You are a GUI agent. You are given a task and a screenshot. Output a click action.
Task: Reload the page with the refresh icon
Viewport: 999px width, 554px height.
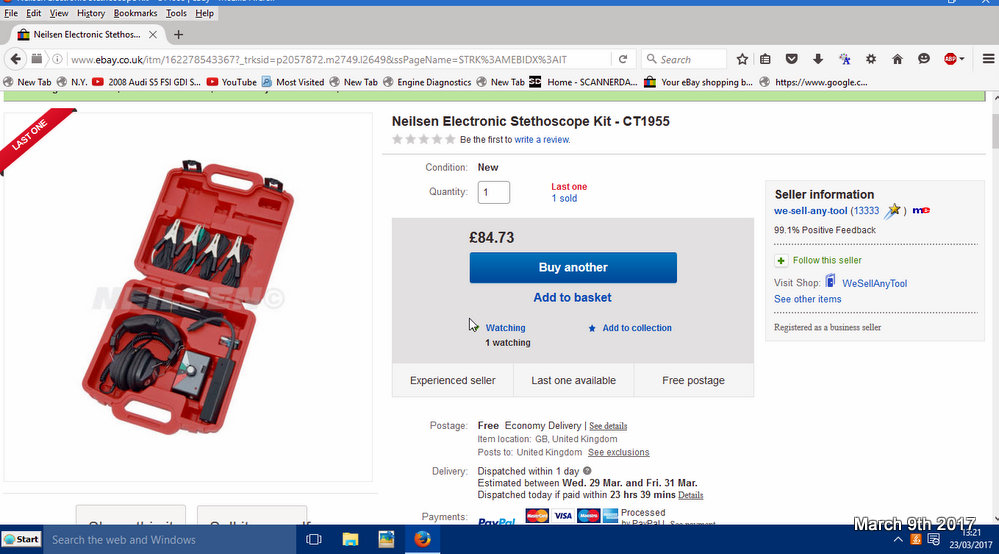pyautogui.click(x=623, y=59)
